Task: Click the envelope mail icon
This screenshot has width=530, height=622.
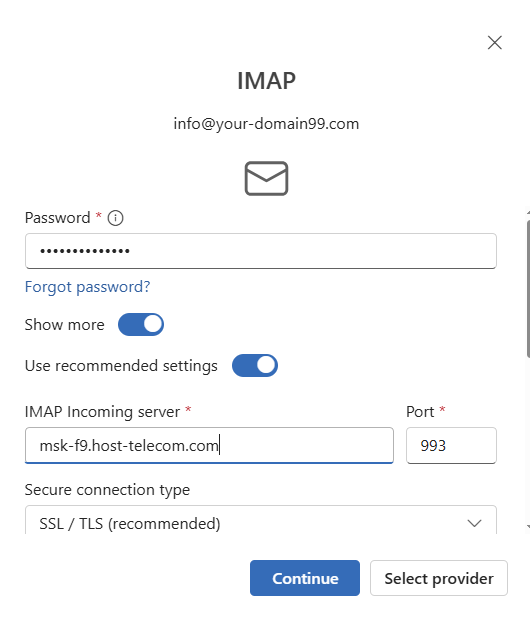Action: [266, 179]
